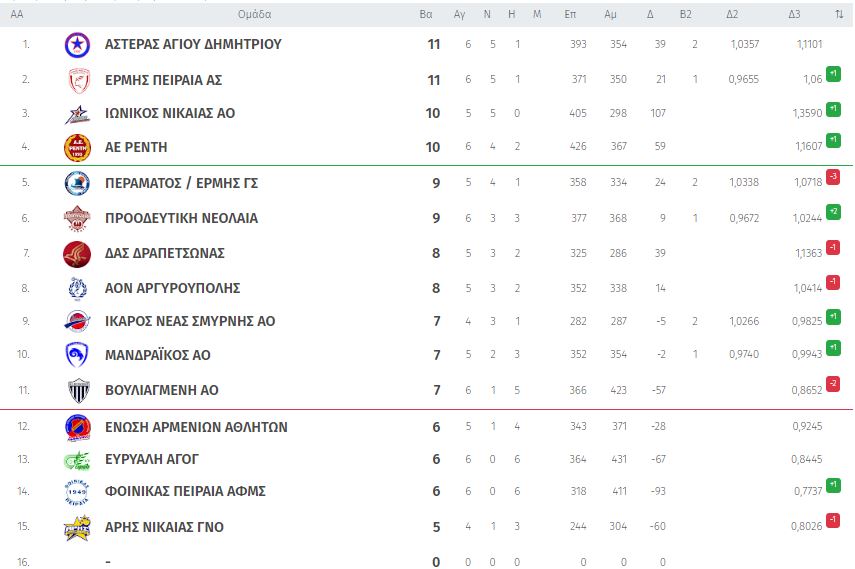Click the red -3 position change badge
Image resolution: width=855 pixels, height=569 pixels.
click(832, 177)
